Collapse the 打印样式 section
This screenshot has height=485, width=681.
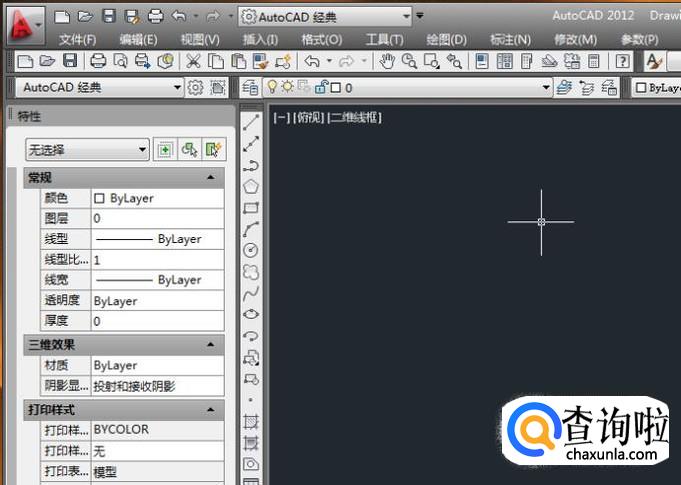point(211,409)
